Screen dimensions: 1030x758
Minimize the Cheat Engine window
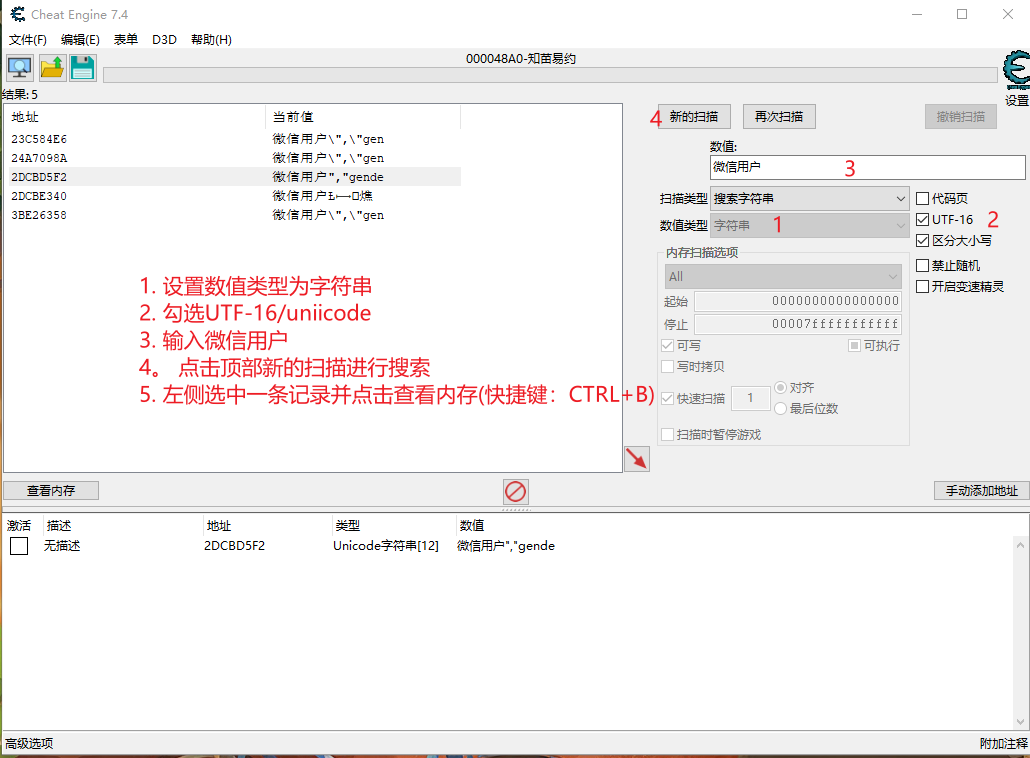pos(917,14)
